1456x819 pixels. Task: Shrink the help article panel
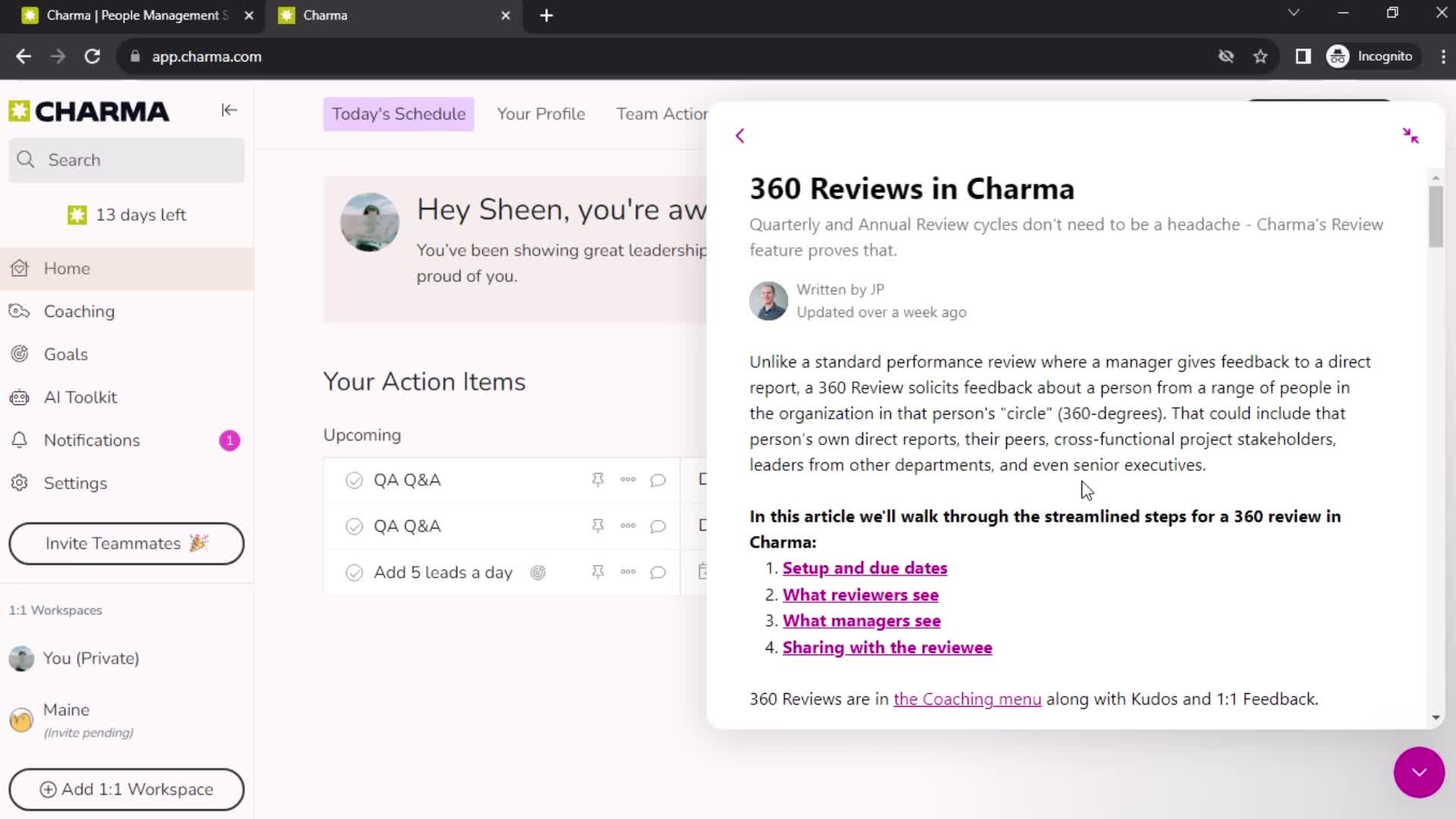pyautogui.click(x=1410, y=136)
